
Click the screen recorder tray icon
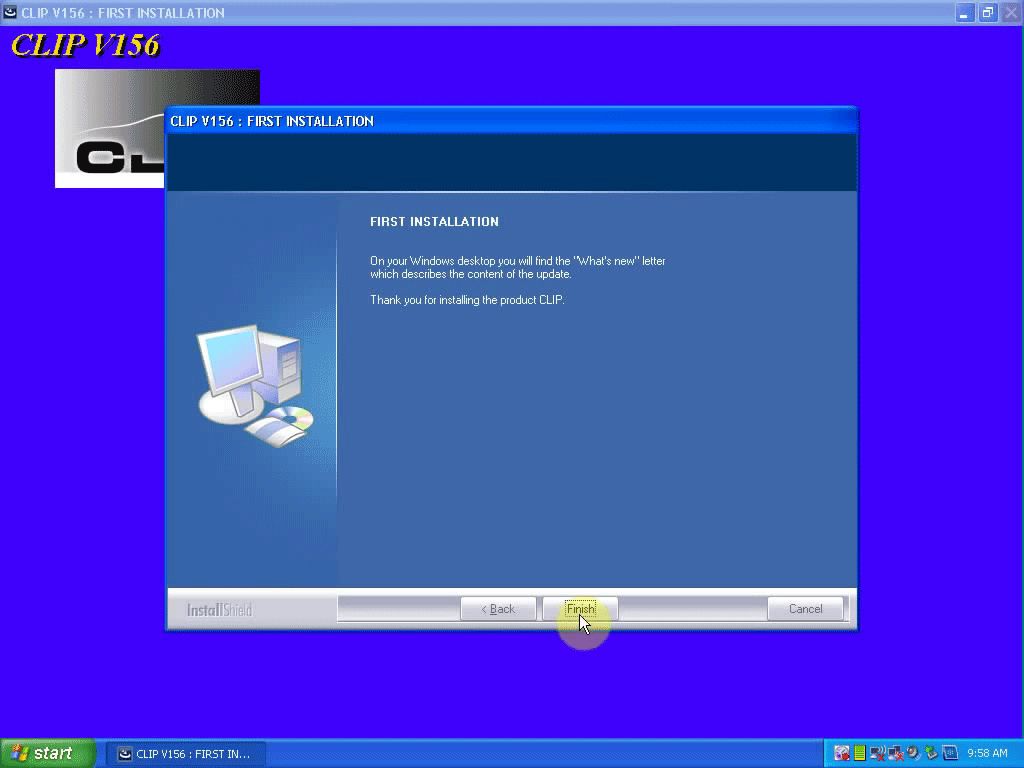click(842, 754)
